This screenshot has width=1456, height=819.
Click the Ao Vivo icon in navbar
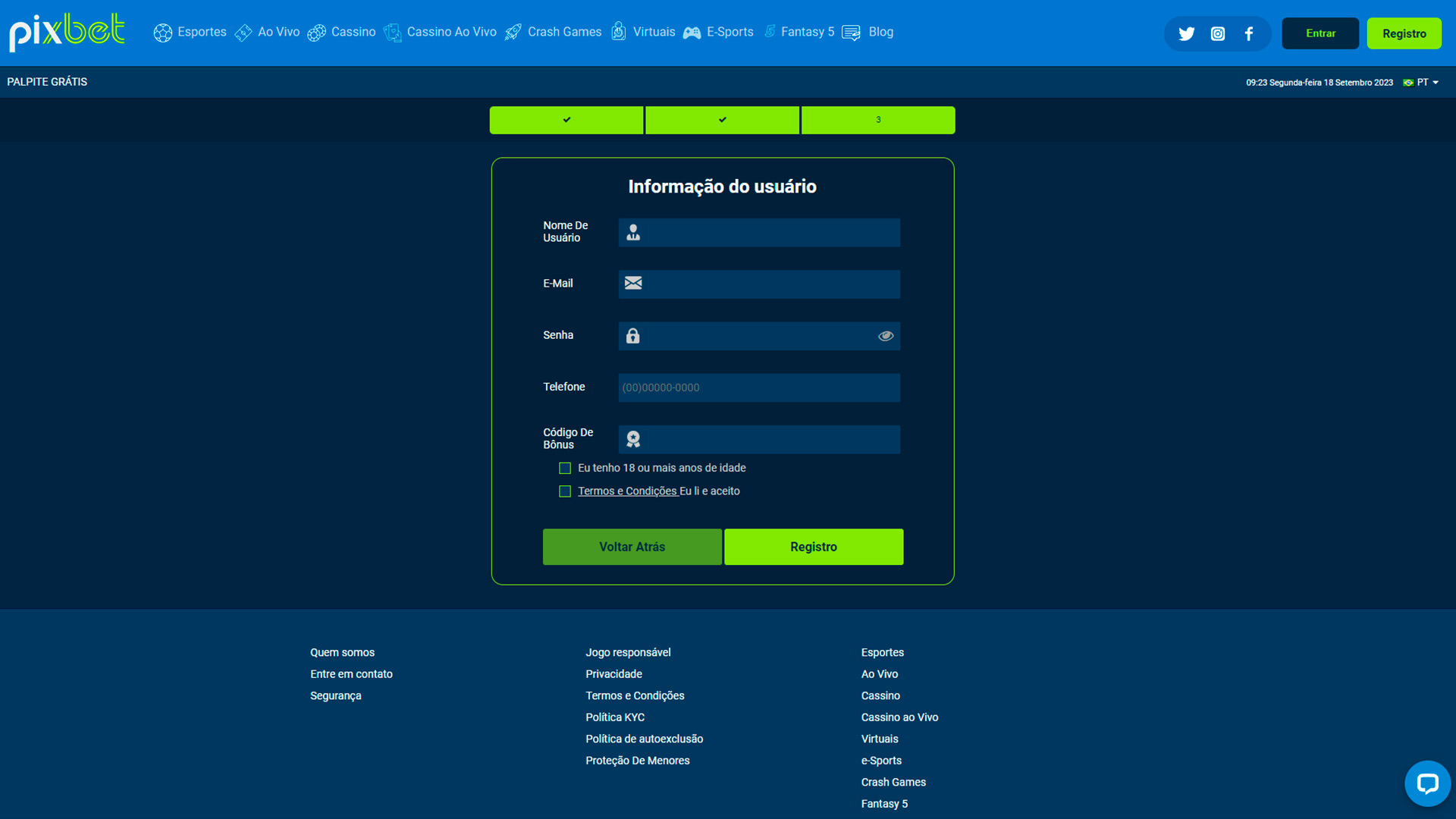[x=243, y=33]
